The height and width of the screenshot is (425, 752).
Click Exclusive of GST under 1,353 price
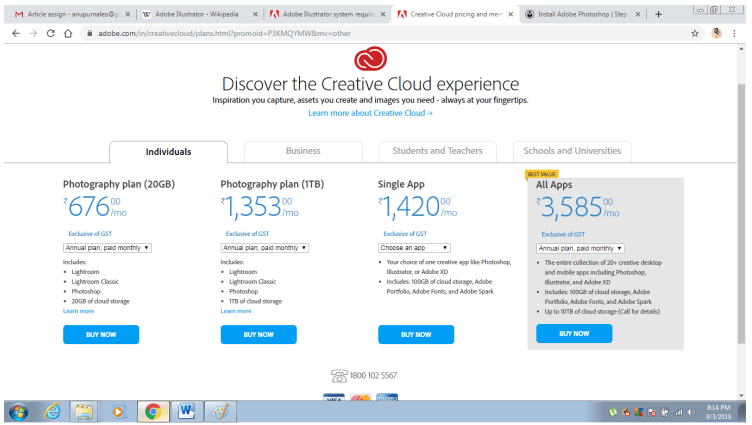247,234
